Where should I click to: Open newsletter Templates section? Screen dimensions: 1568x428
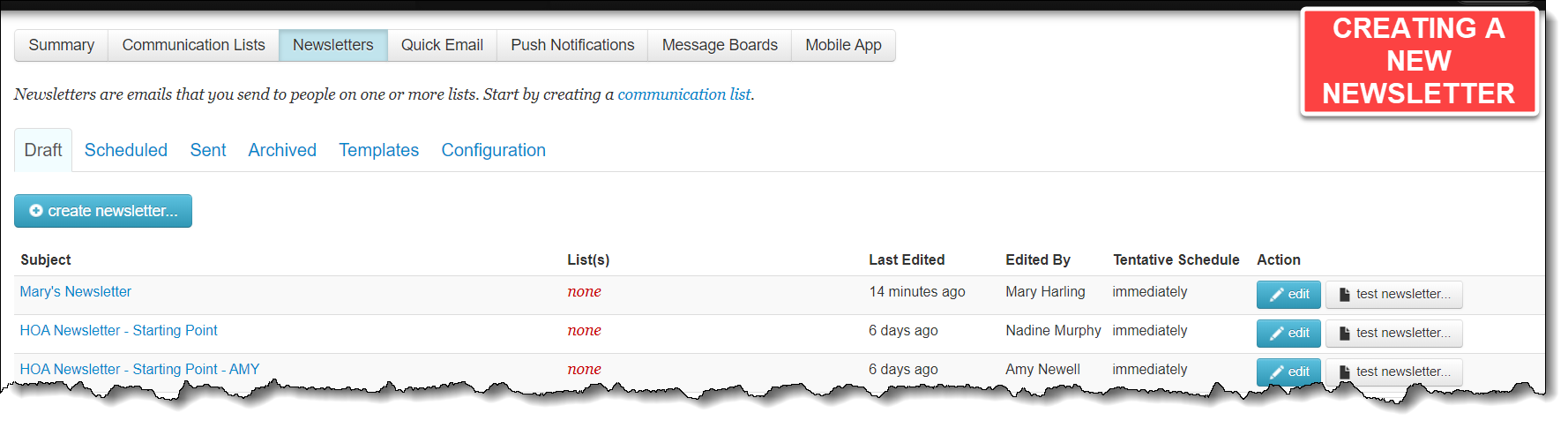[x=379, y=150]
